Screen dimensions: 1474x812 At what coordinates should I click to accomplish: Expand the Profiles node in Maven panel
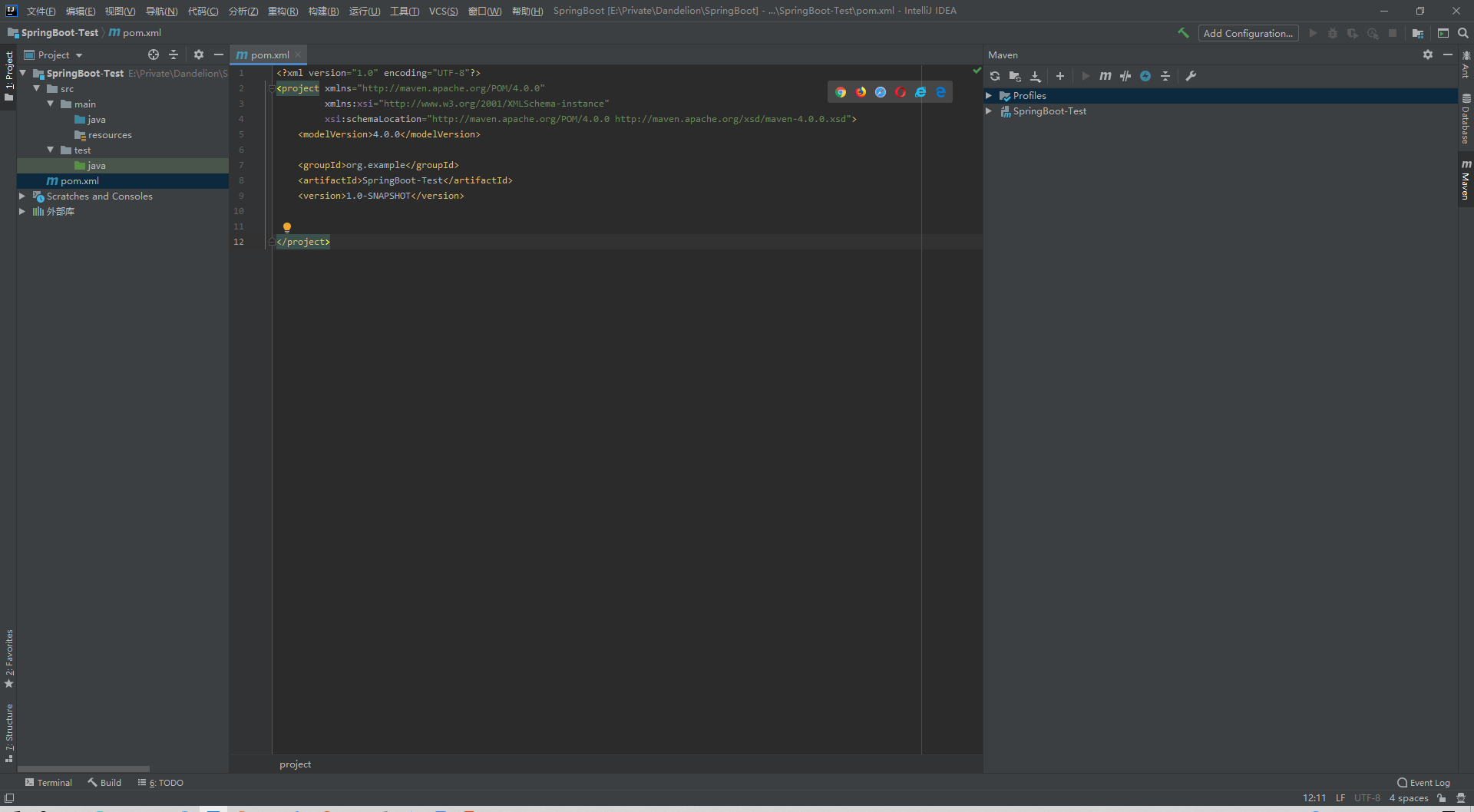(x=989, y=96)
